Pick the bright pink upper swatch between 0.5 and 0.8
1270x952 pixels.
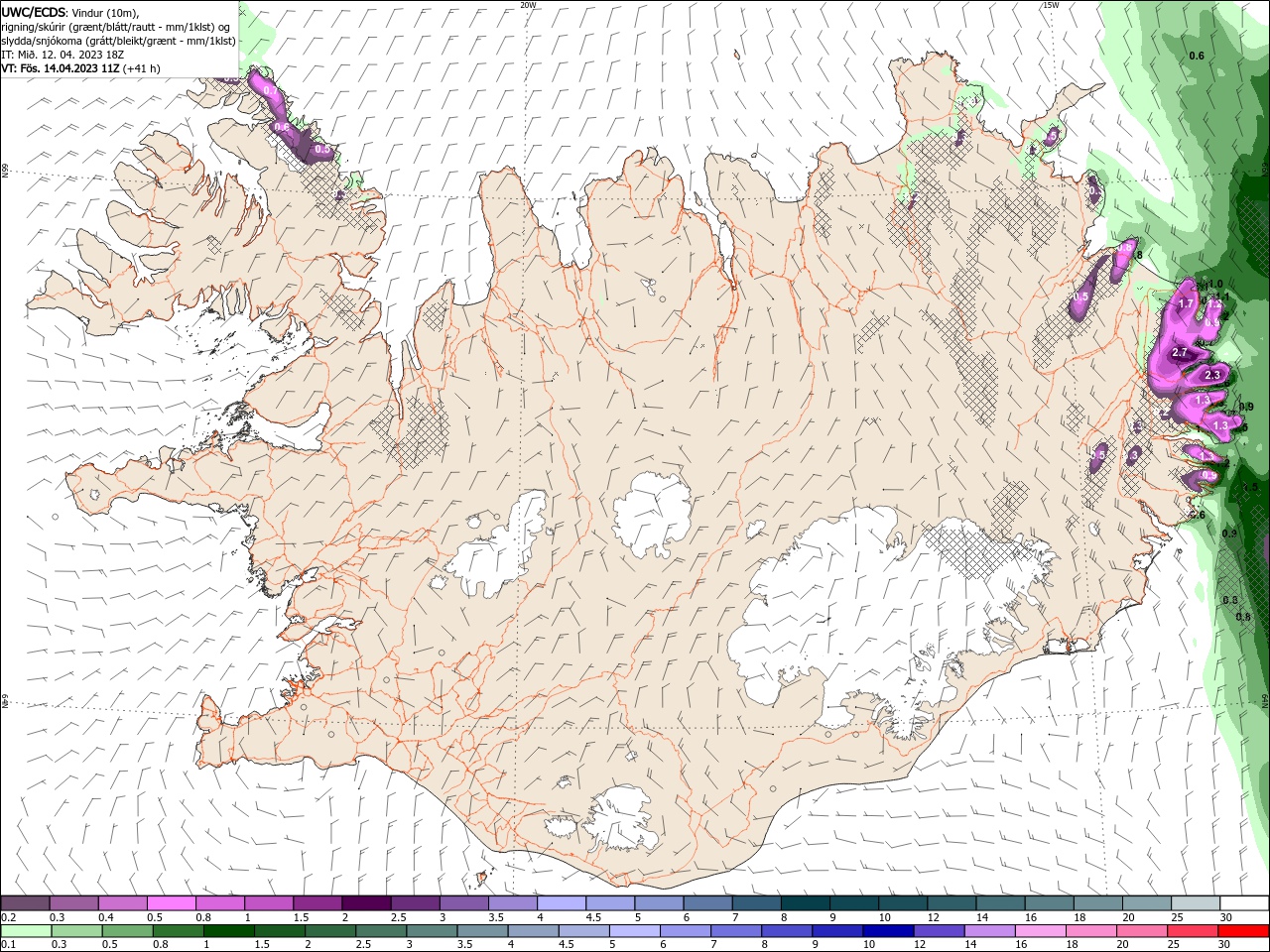[172, 903]
